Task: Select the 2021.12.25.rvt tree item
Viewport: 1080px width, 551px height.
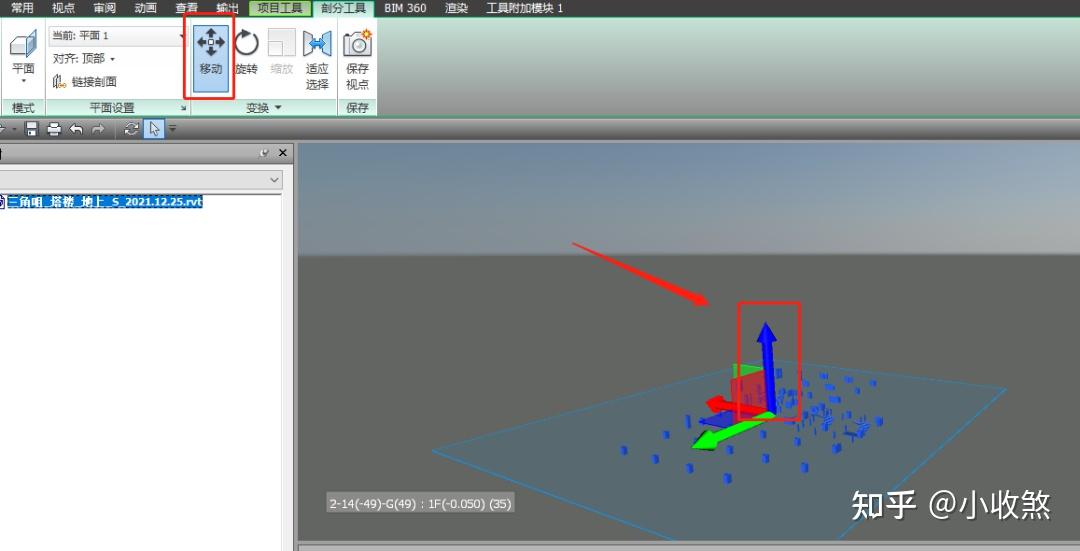Action: point(105,202)
